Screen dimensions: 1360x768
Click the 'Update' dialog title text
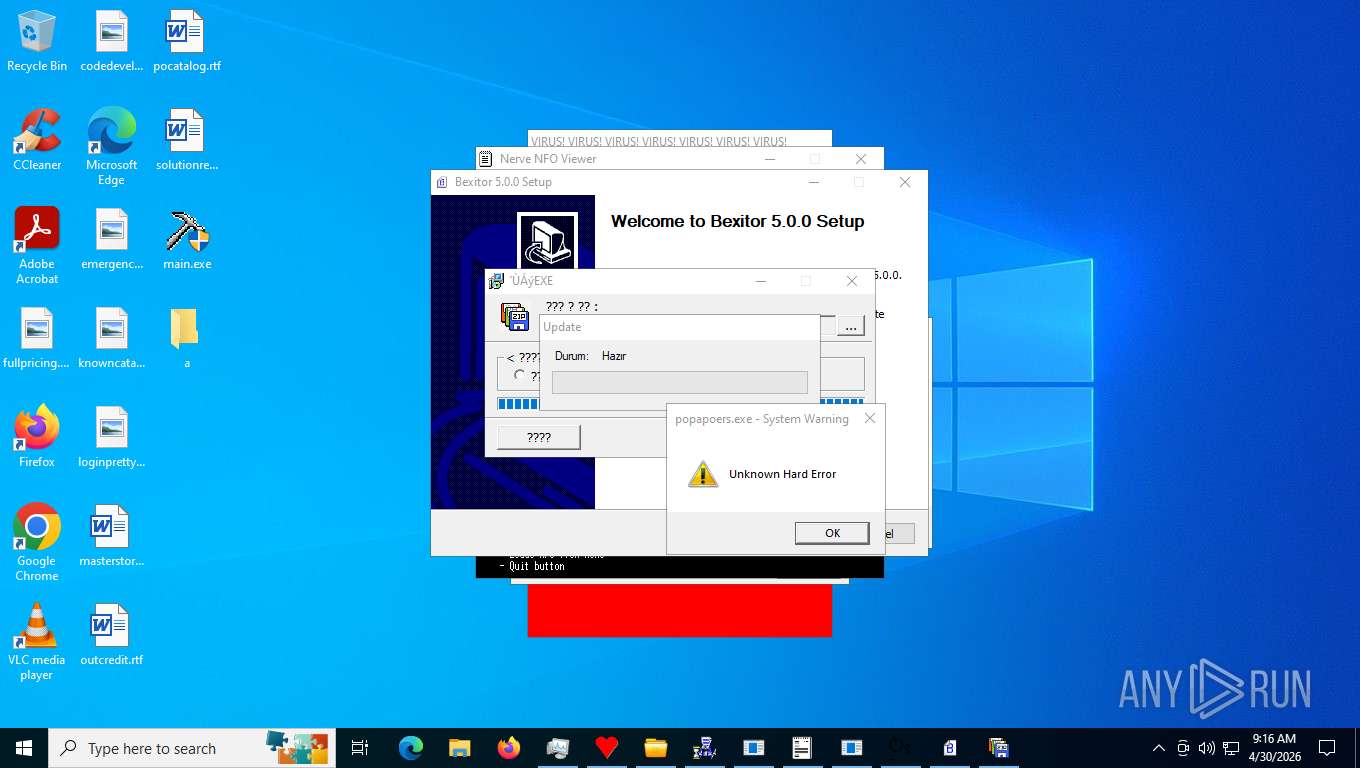point(562,327)
